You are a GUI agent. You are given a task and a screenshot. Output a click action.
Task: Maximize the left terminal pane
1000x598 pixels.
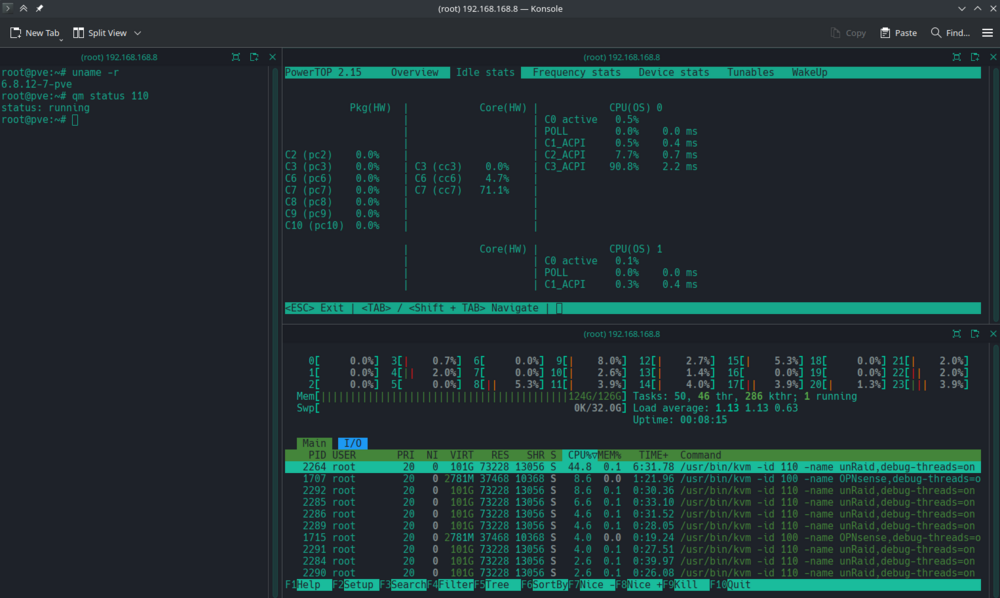[x=236, y=57]
